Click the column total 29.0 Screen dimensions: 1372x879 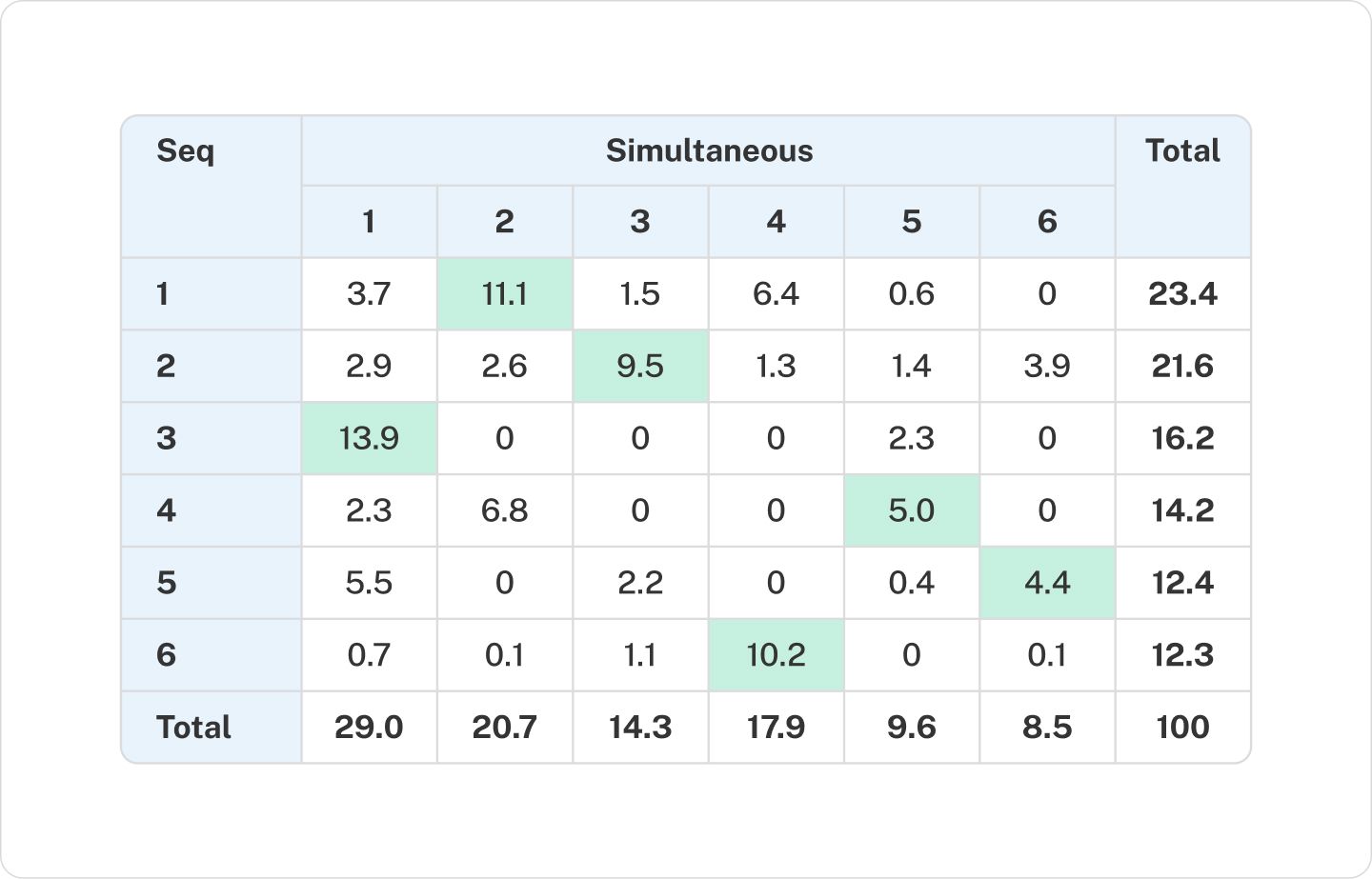pyautogui.click(x=369, y=728)
